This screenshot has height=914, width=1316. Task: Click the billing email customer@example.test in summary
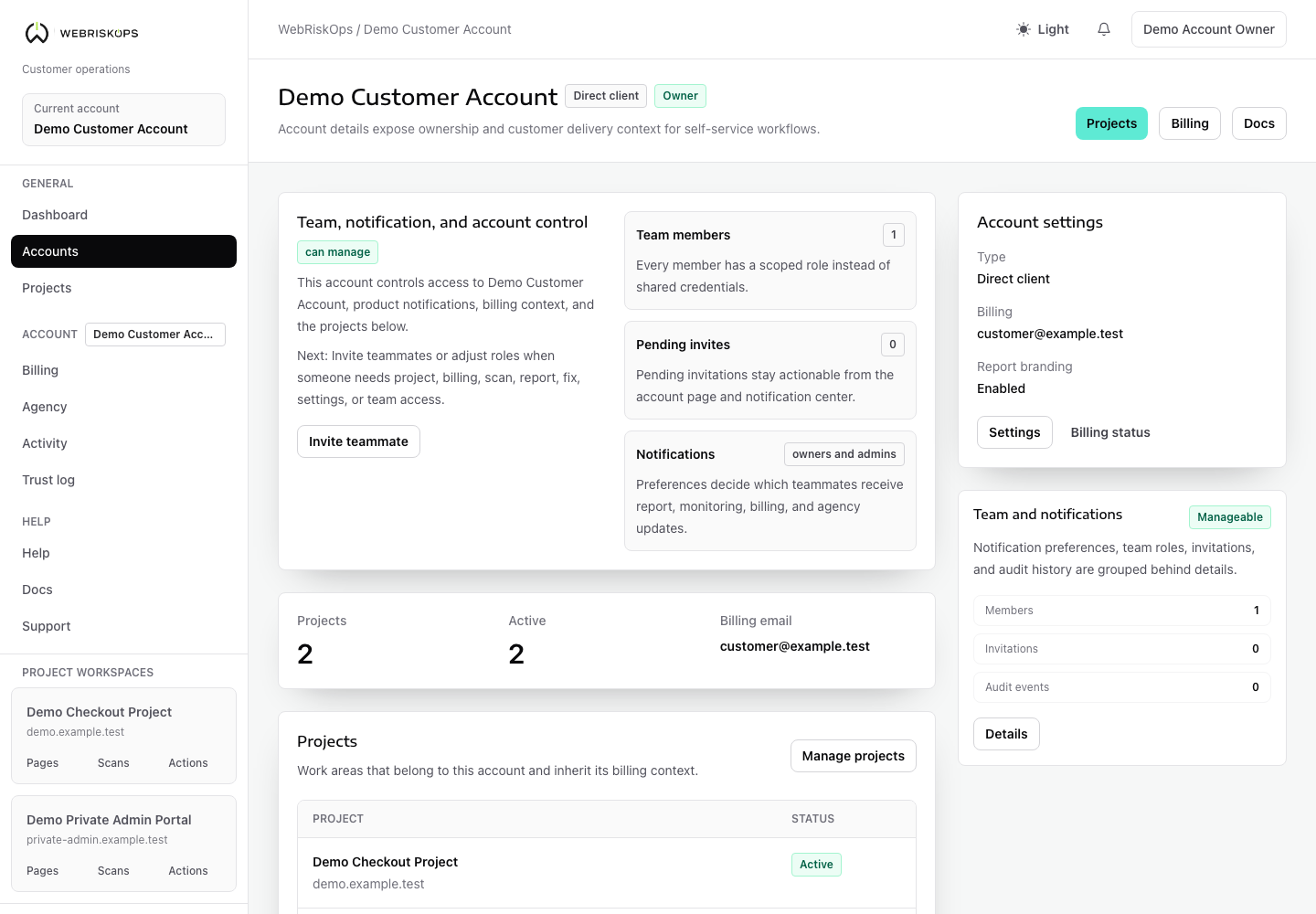point(794,646)
